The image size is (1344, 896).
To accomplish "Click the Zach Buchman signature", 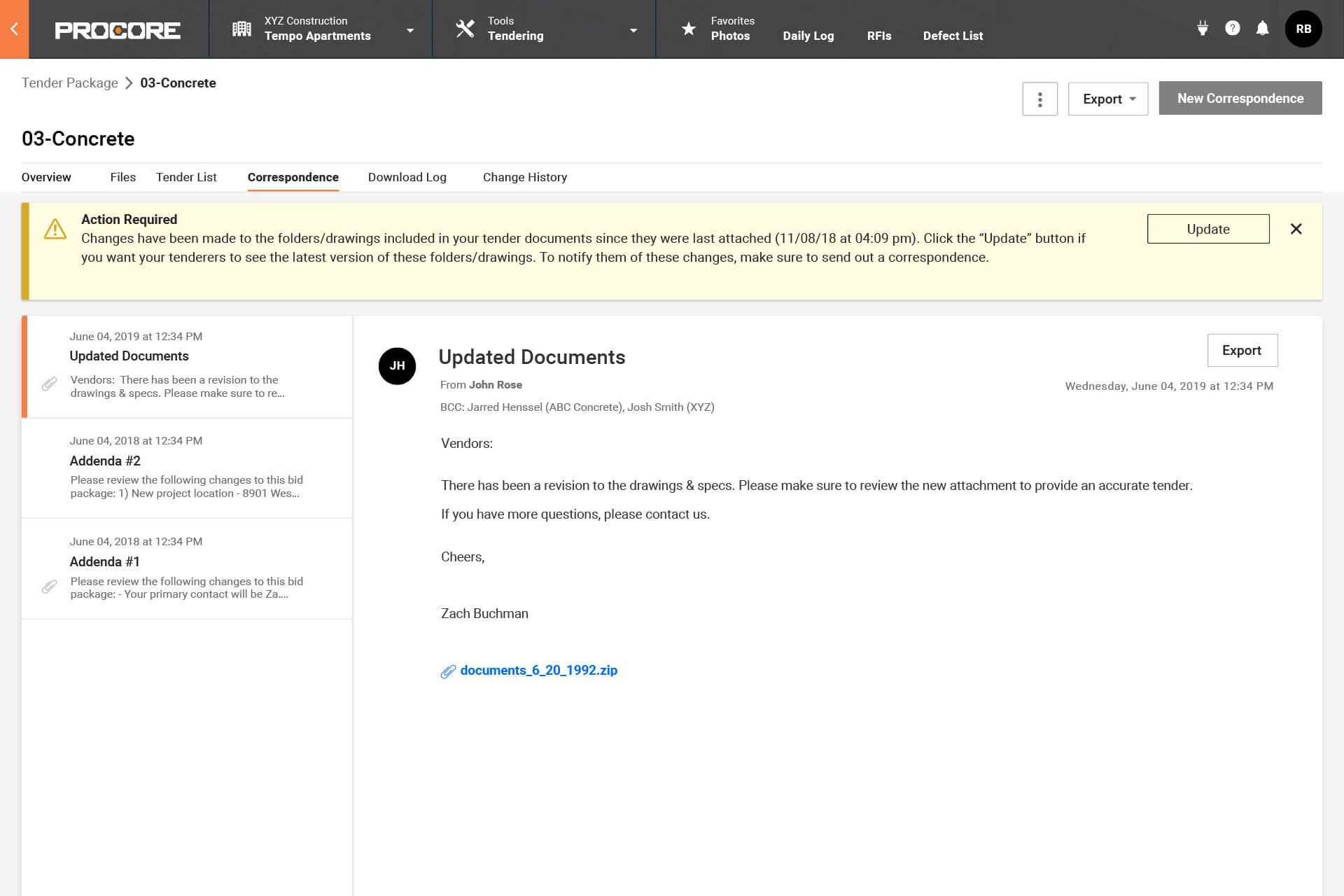I will pyautogui.click(x=484, y=613).
